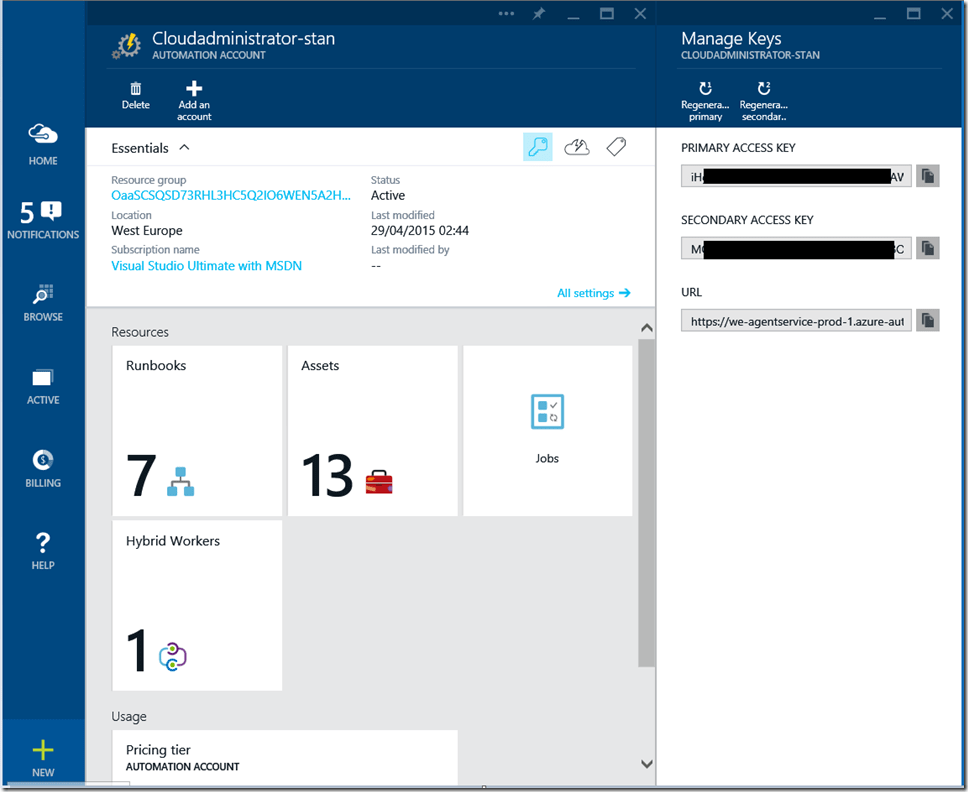
Task: Click the cloud quick start icon
Action: coord(577,147)
